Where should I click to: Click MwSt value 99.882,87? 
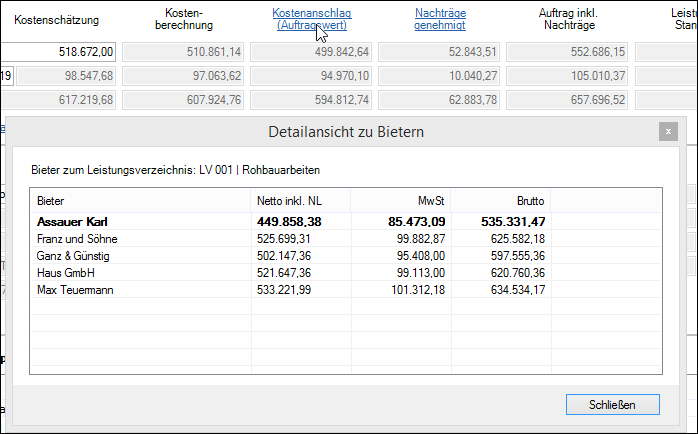coord(421,239)
